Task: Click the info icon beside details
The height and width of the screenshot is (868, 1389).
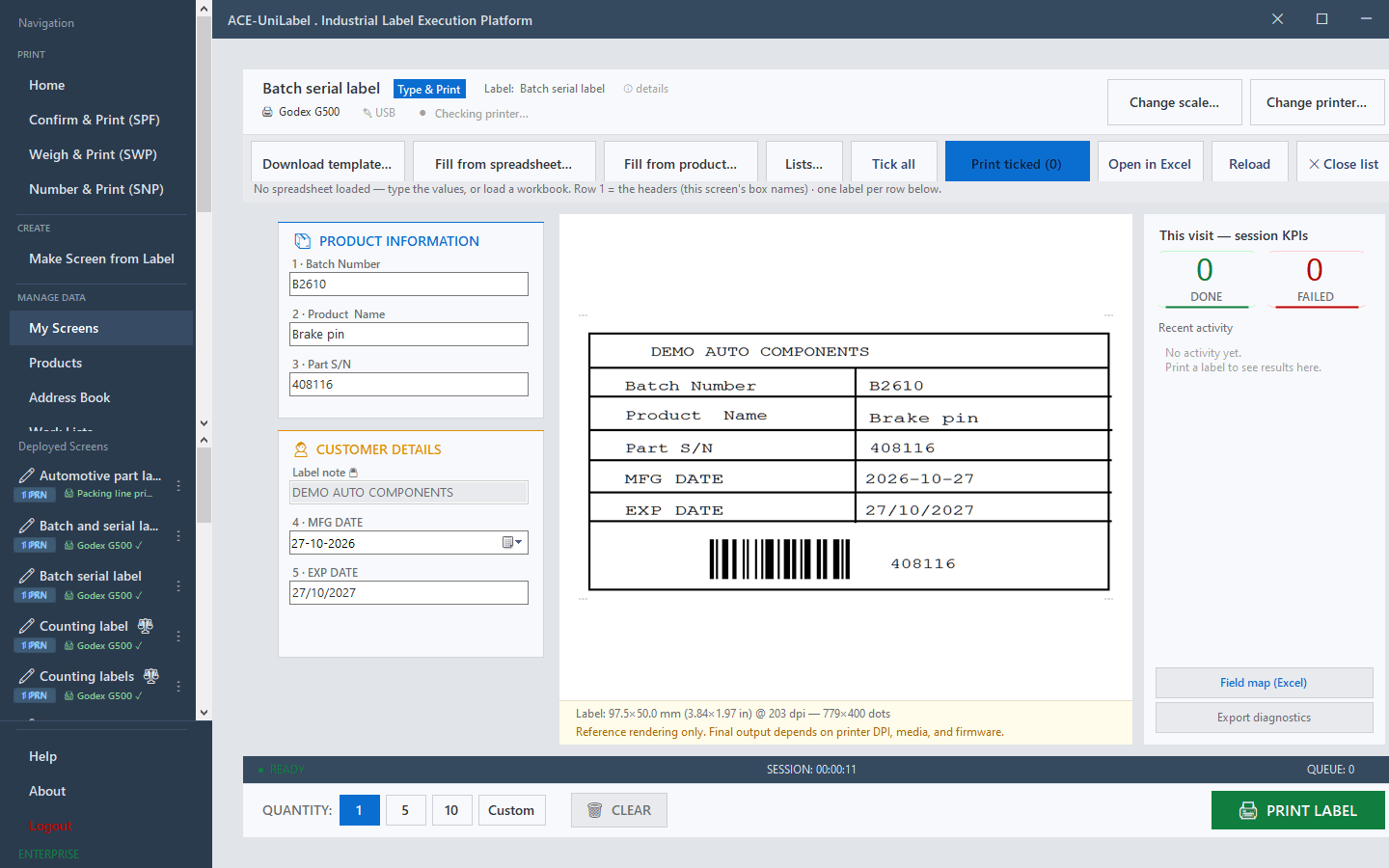Action: click(x=628, y=89)
